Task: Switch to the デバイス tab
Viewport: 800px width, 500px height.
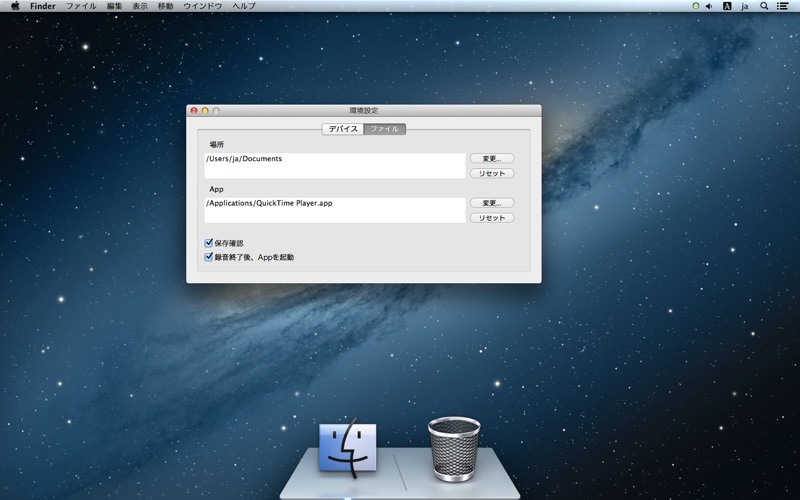Action: pyautogui.click(x=343, y=129)
